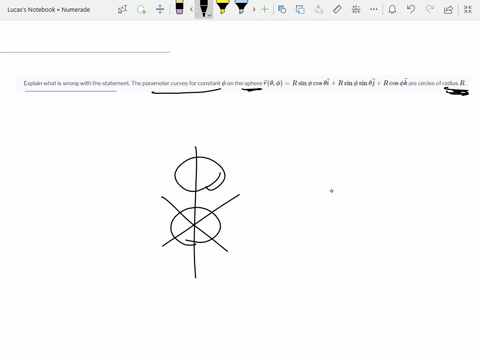Click the sphere equation r(θ, φ) text
Viewport: 480px width, 360px height.
coord(335,83)
